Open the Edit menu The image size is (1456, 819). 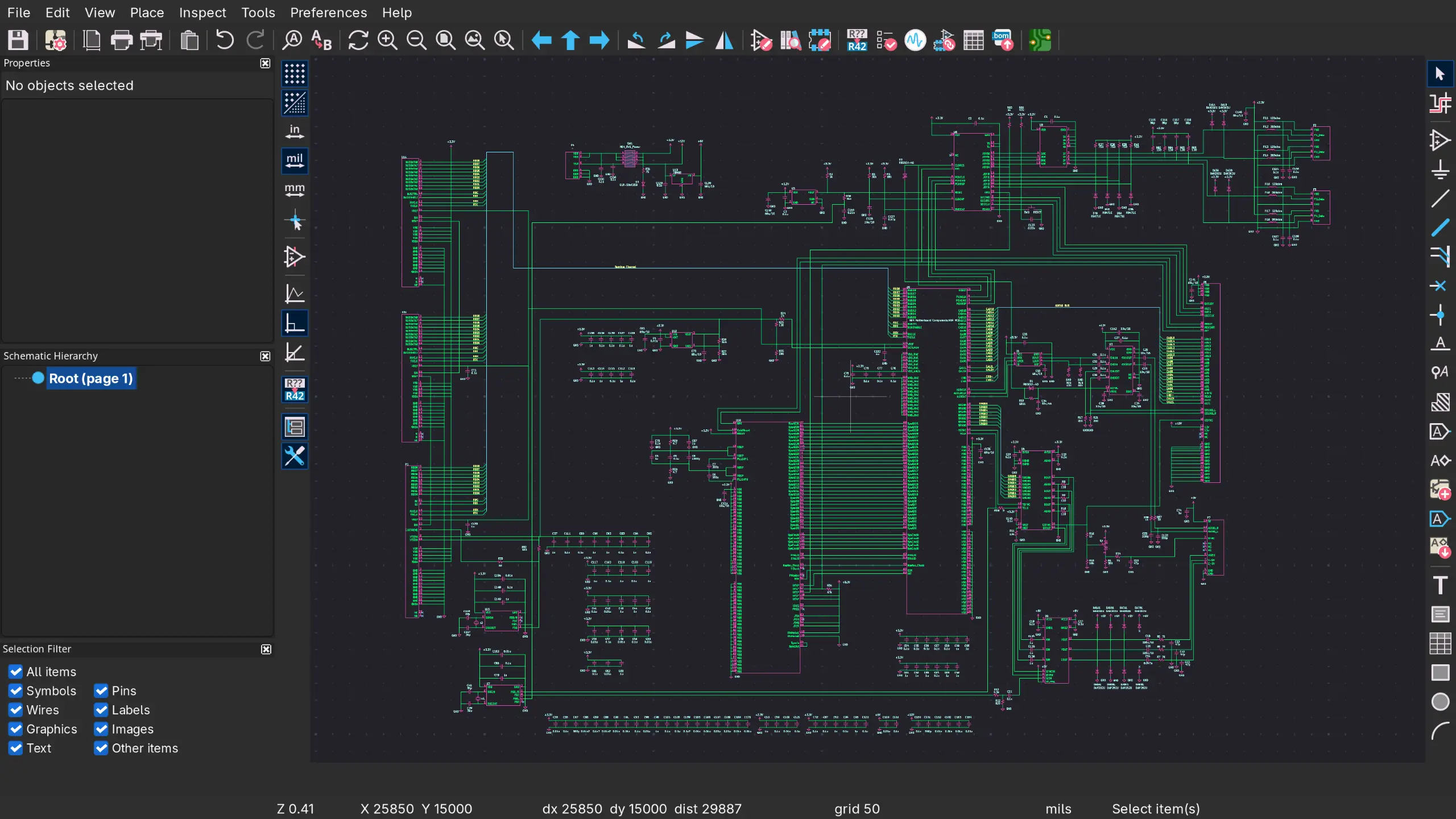57,13
